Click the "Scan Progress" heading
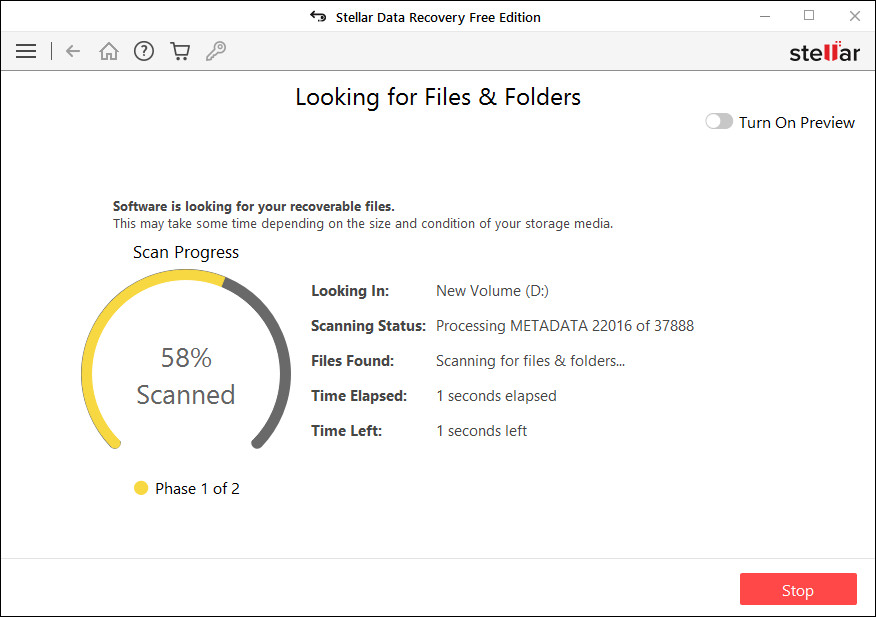The width and height of the screenshot is (876, 617). click(x=186, y=253)
